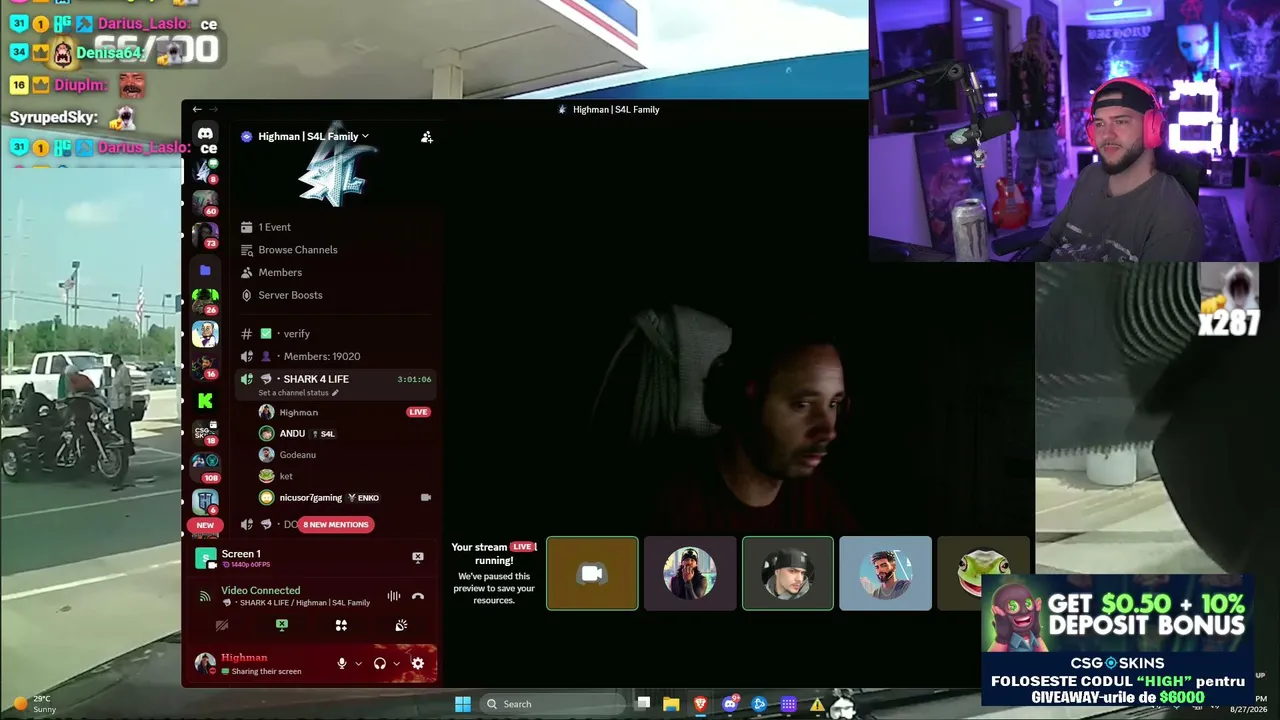This screenshot has height=720, width=1280.
Task: Open the server showing 73 notifications
Action: [x=205, y=235]
